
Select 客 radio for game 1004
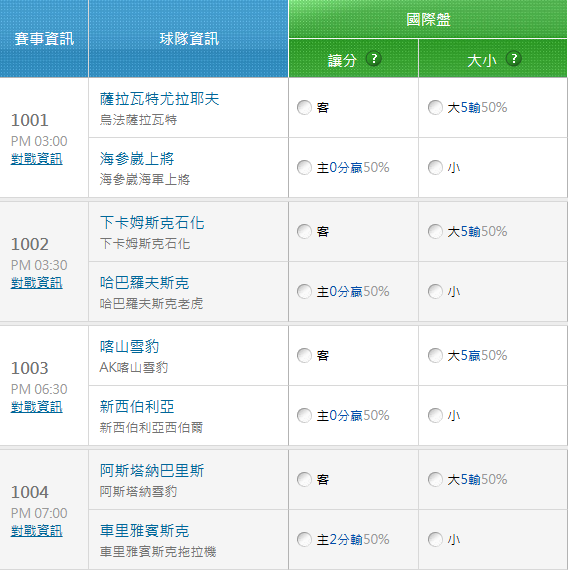tap(304, 479)
